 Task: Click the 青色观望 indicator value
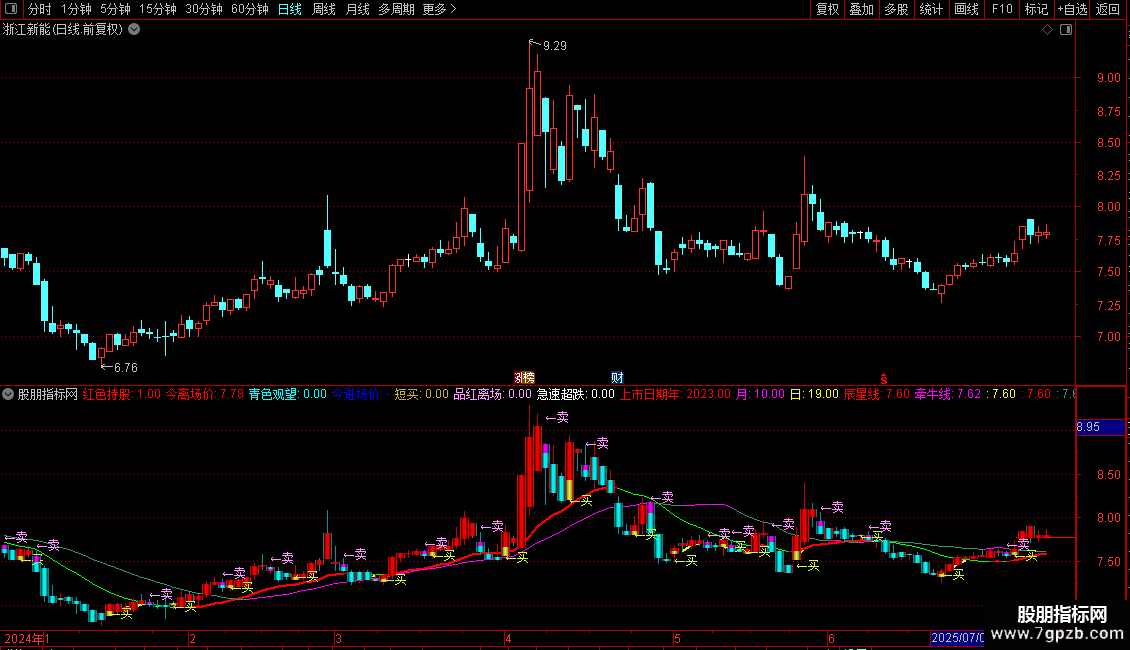coord(288,394)
